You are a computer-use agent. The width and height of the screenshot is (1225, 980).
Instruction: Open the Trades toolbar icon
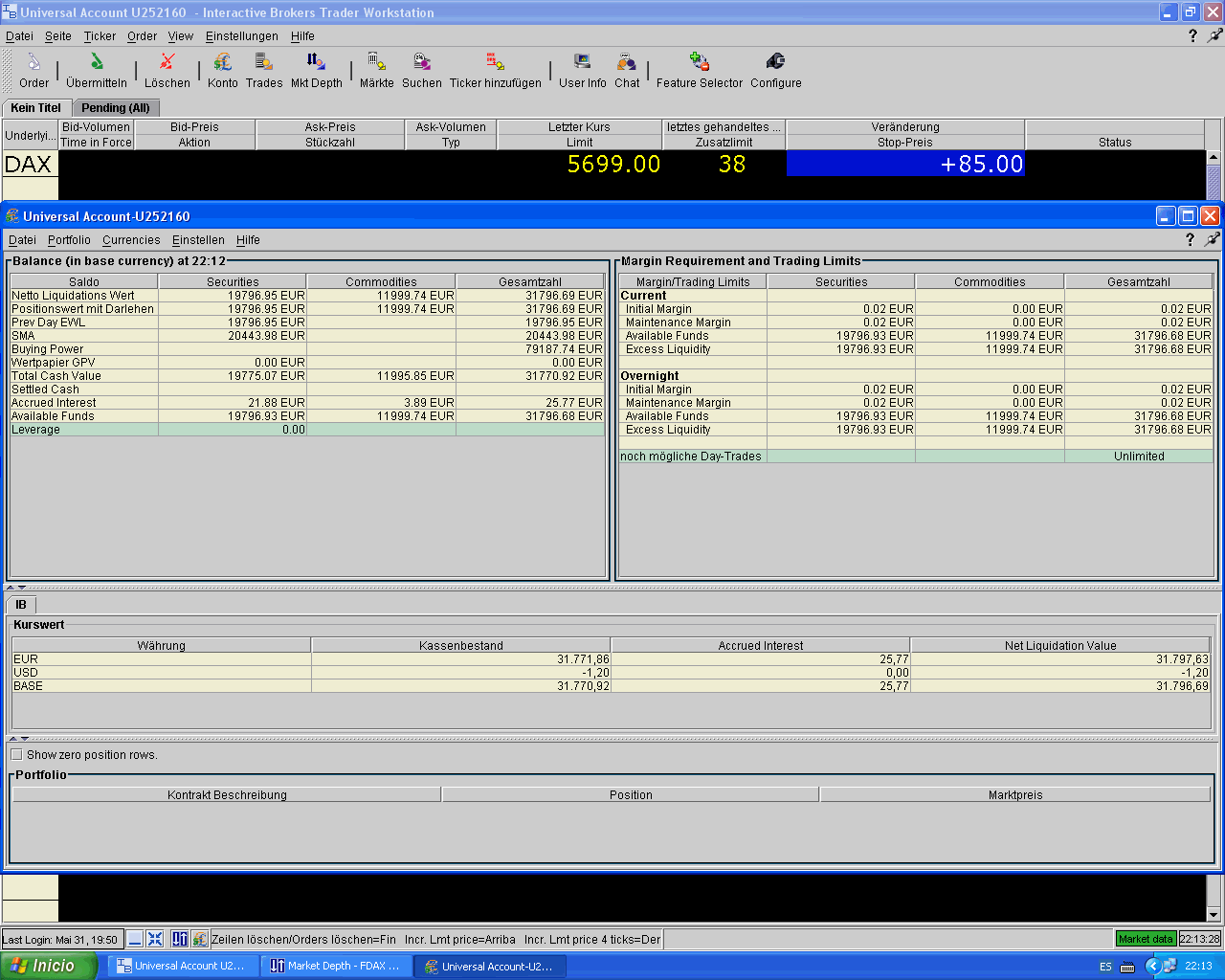pyautogui.click(x=263, y=62)
